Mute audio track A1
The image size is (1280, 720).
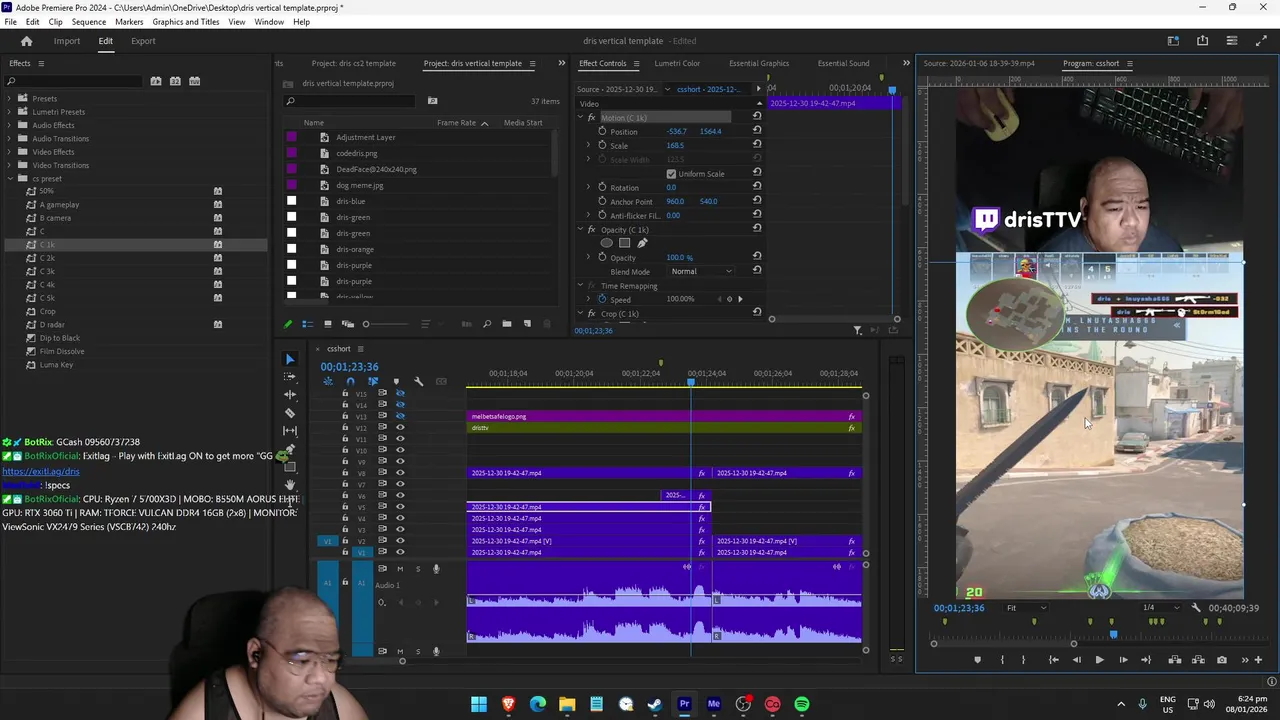tap(400, 569)
